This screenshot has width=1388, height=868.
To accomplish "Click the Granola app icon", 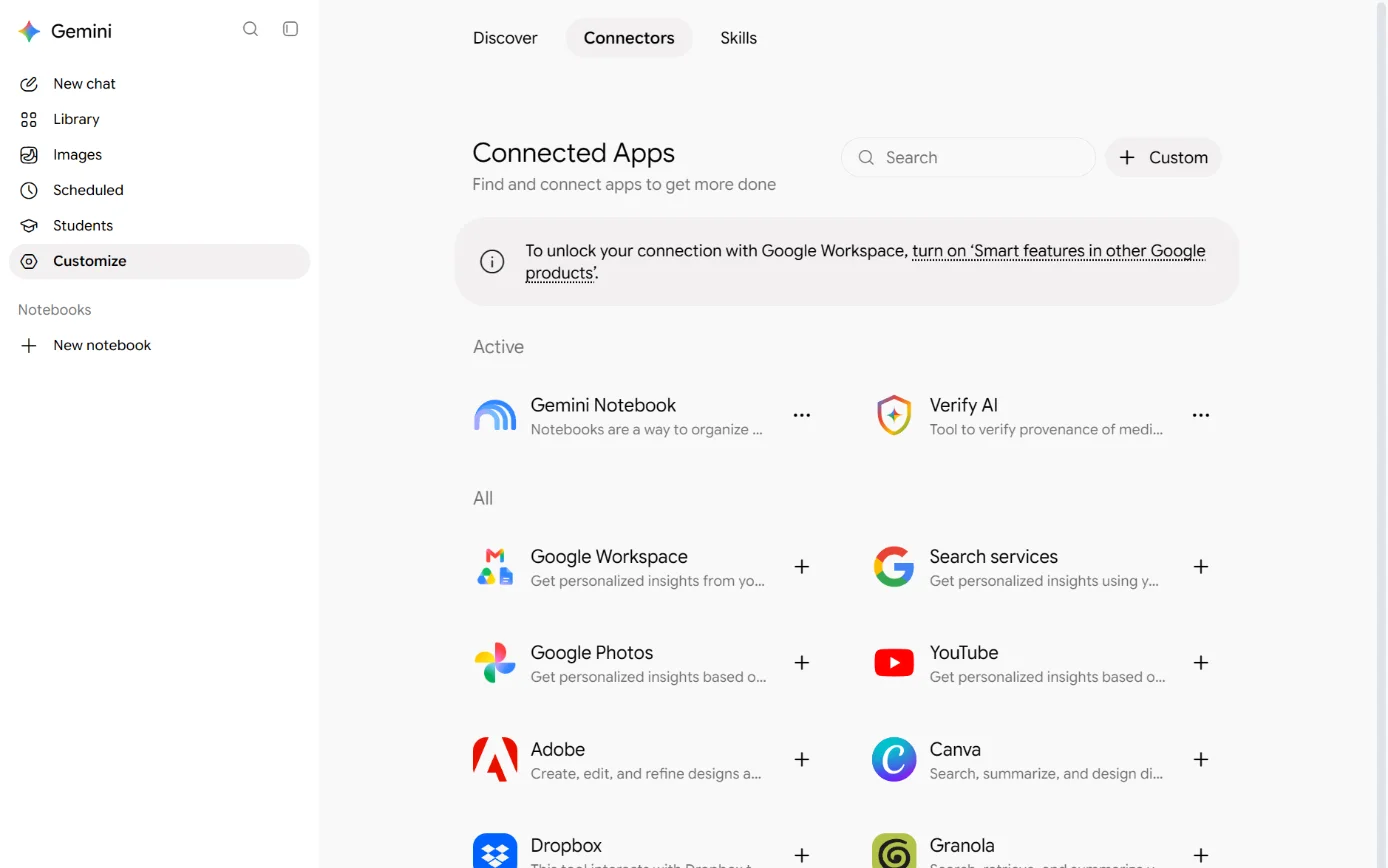I will click(894, 851).
